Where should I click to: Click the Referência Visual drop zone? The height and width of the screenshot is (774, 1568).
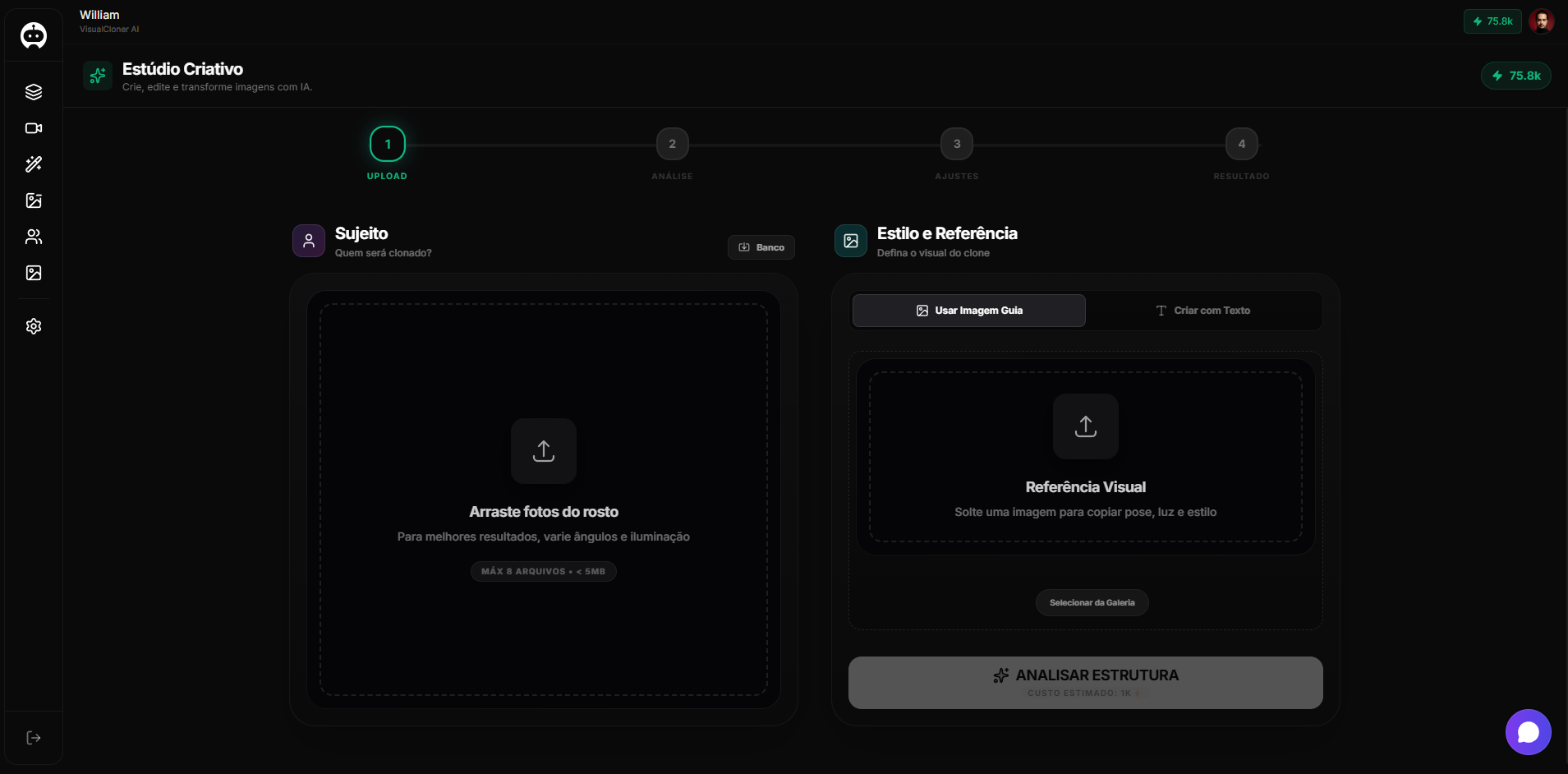tap(1085, 457)
